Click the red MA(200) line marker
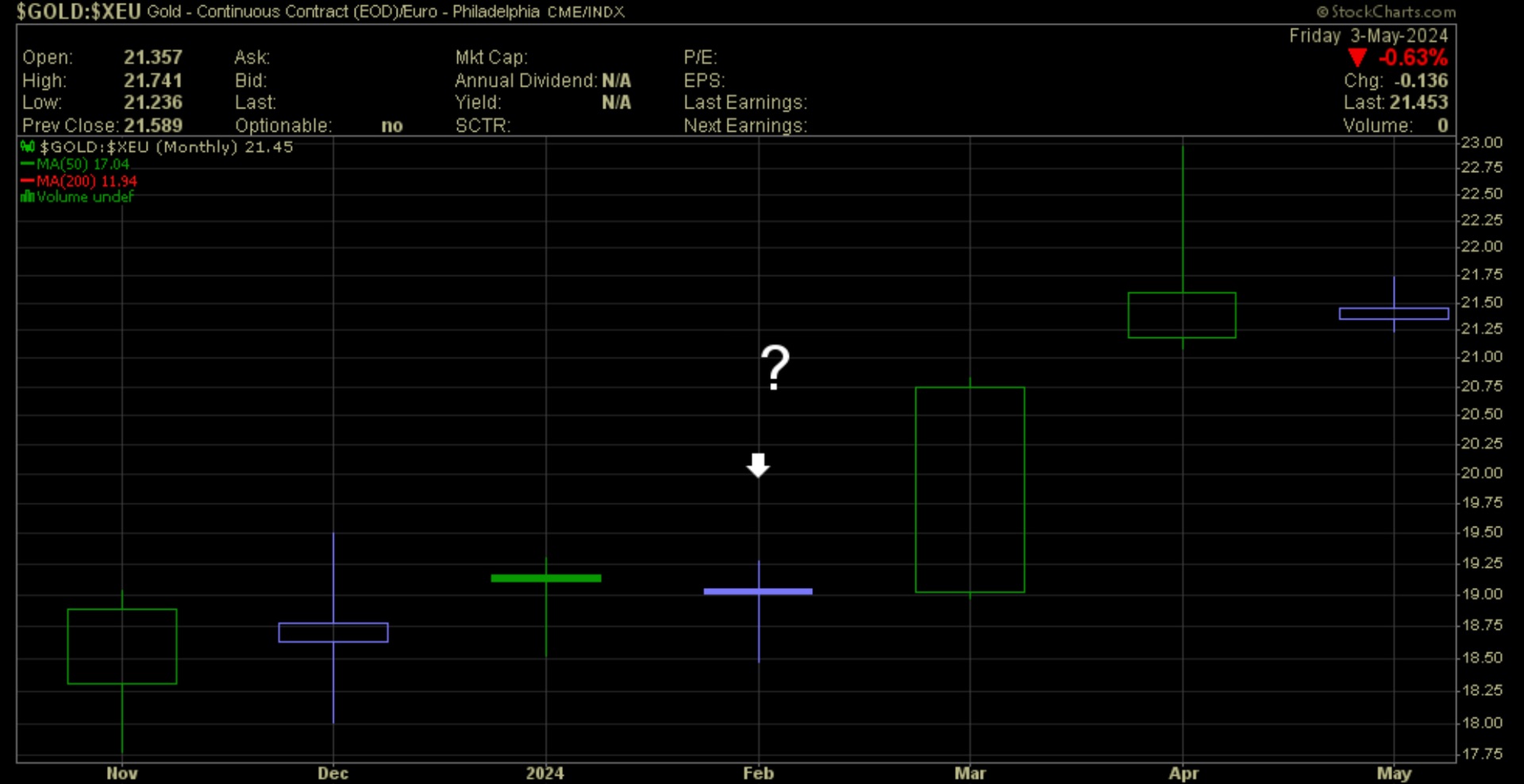This screenshot has height=784, width=1524. pyautogui.click(x=27, y=181)
